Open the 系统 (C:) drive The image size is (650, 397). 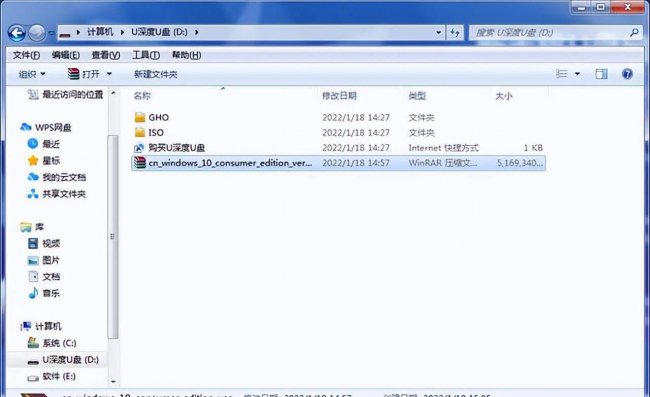52,343
